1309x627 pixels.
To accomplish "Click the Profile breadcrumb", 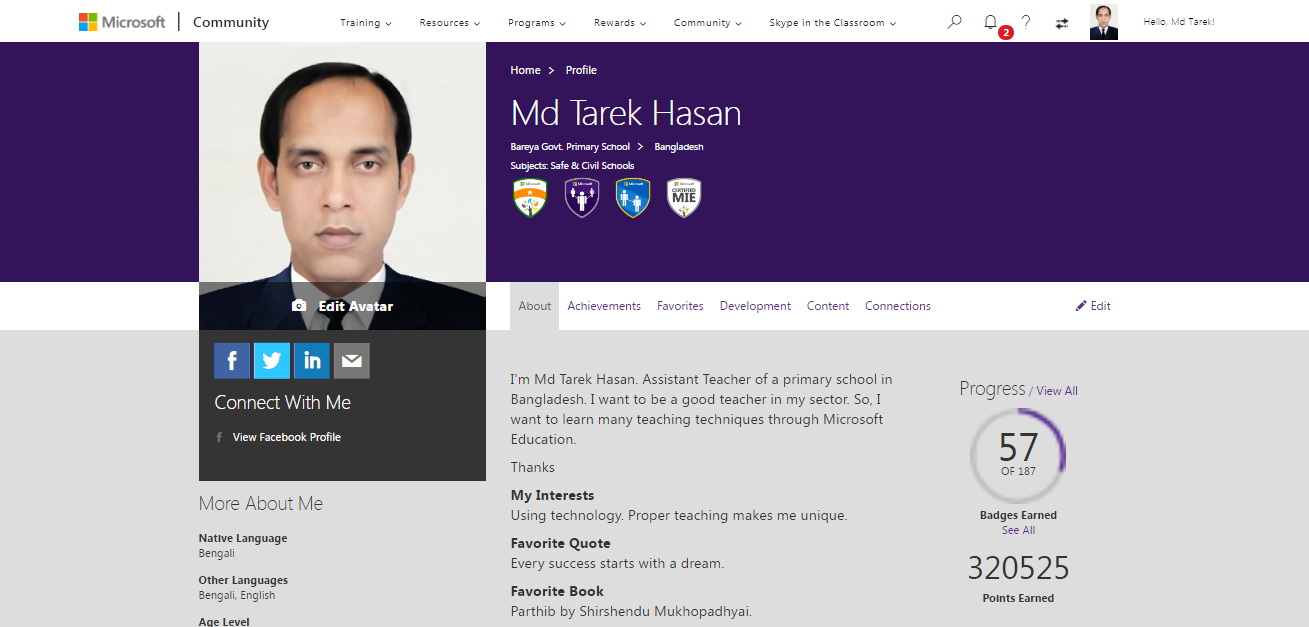I will [581, 70].
